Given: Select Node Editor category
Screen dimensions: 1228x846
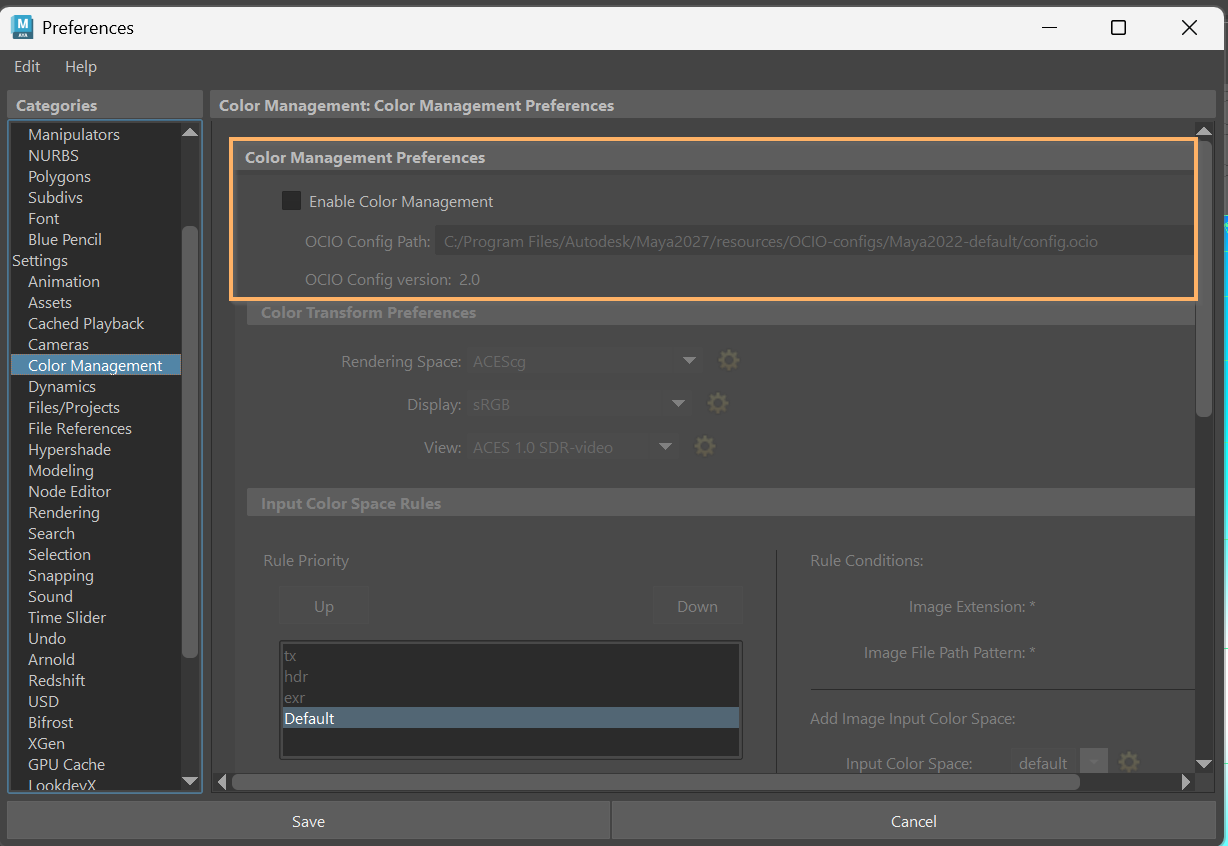Looking at the screenshot, I should 69,491.
